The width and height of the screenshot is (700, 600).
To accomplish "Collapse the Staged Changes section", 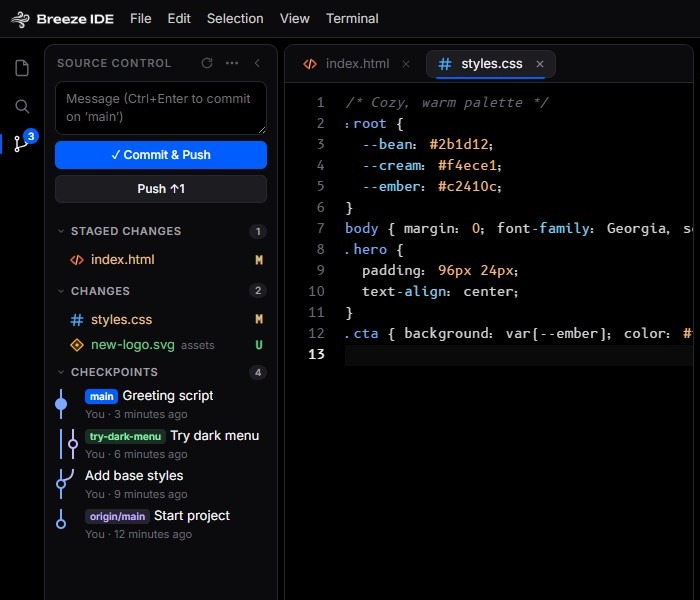I will [x=61, y=231].
